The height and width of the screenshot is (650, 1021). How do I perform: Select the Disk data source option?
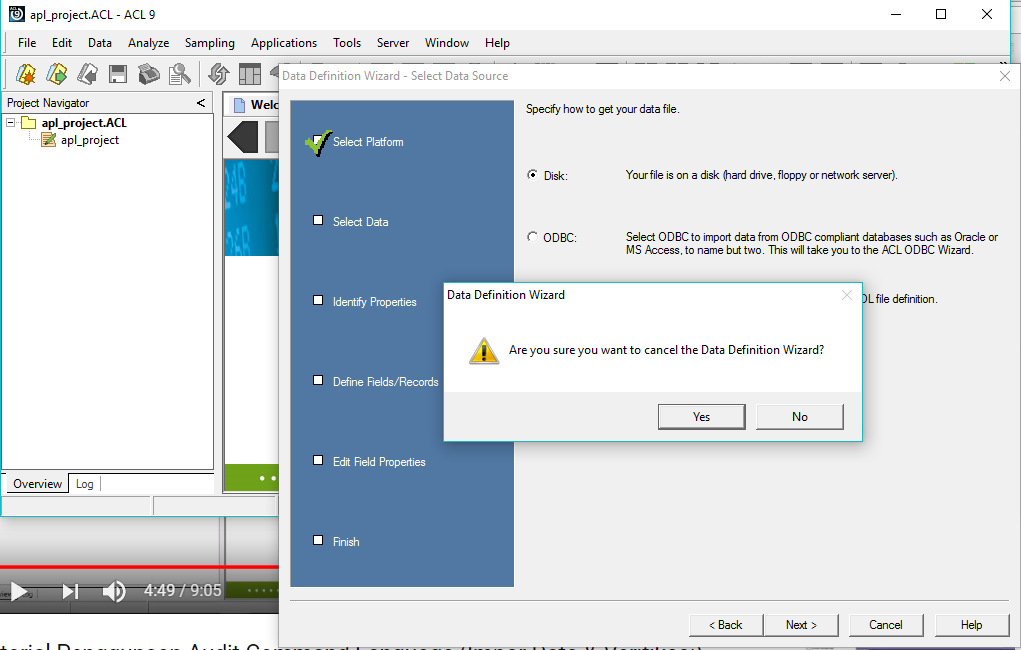click(534, 174)
